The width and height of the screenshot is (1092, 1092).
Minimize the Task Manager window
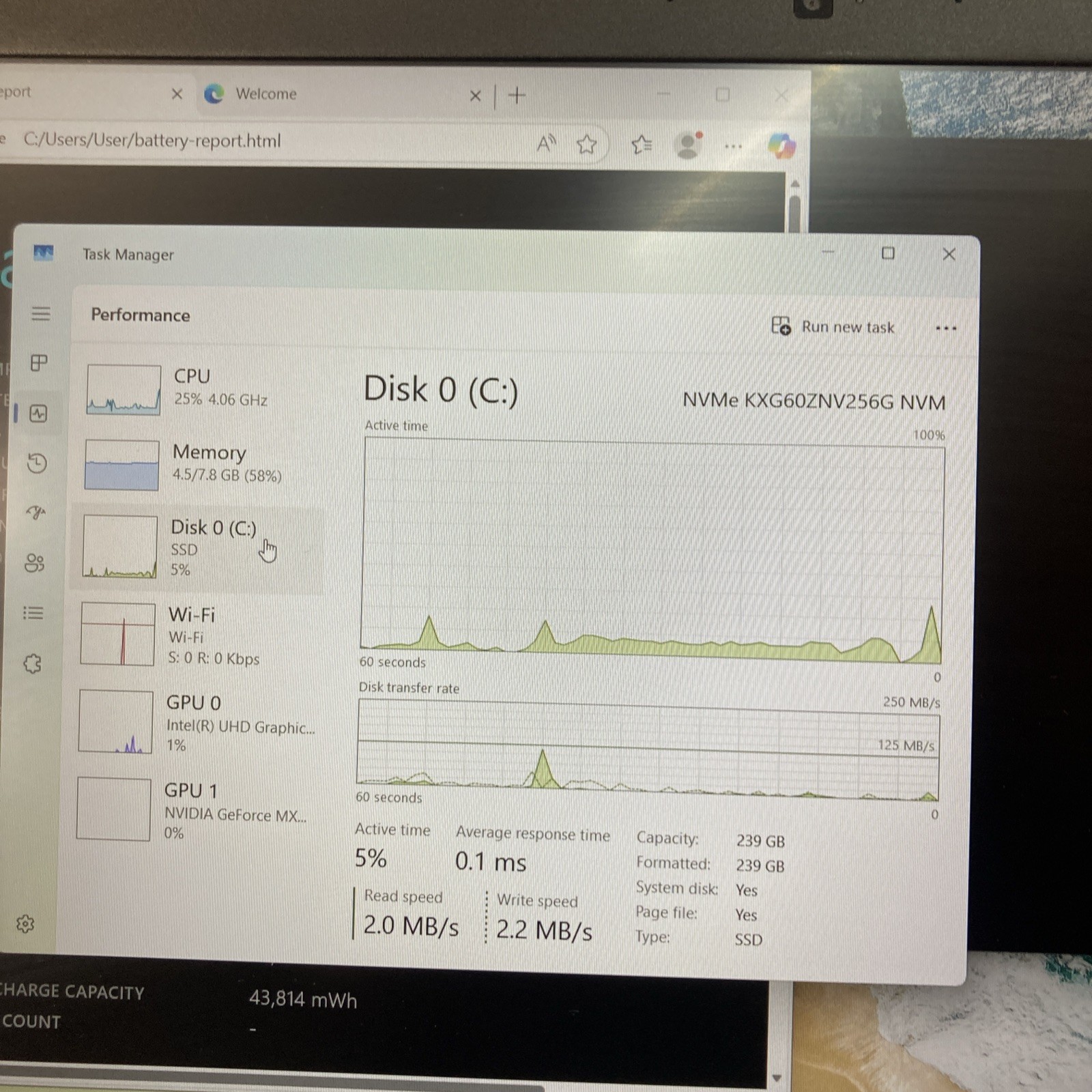tap(829, 253)
